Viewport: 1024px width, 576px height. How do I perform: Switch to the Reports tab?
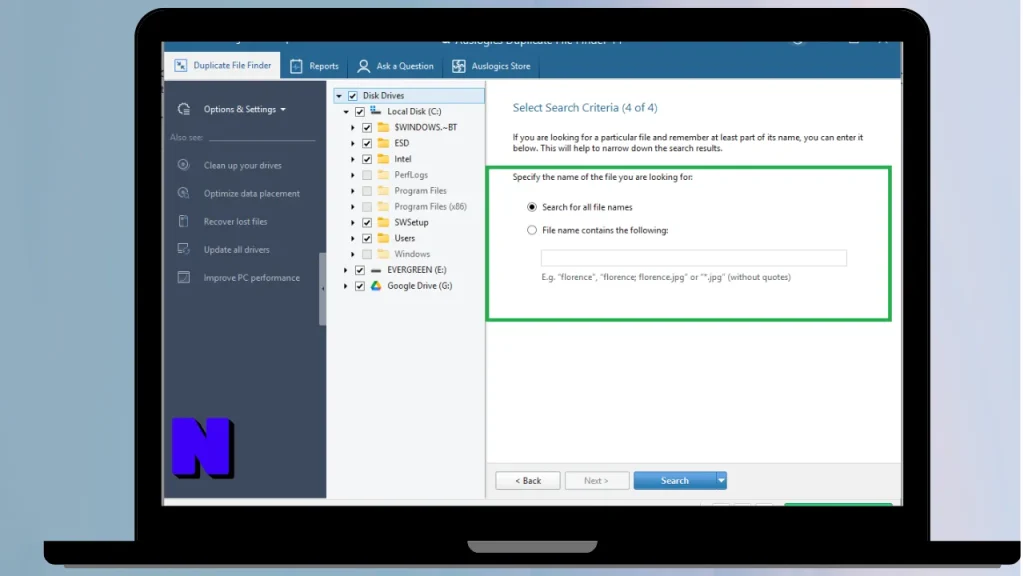pyautogui.click(x=314, y=66)
